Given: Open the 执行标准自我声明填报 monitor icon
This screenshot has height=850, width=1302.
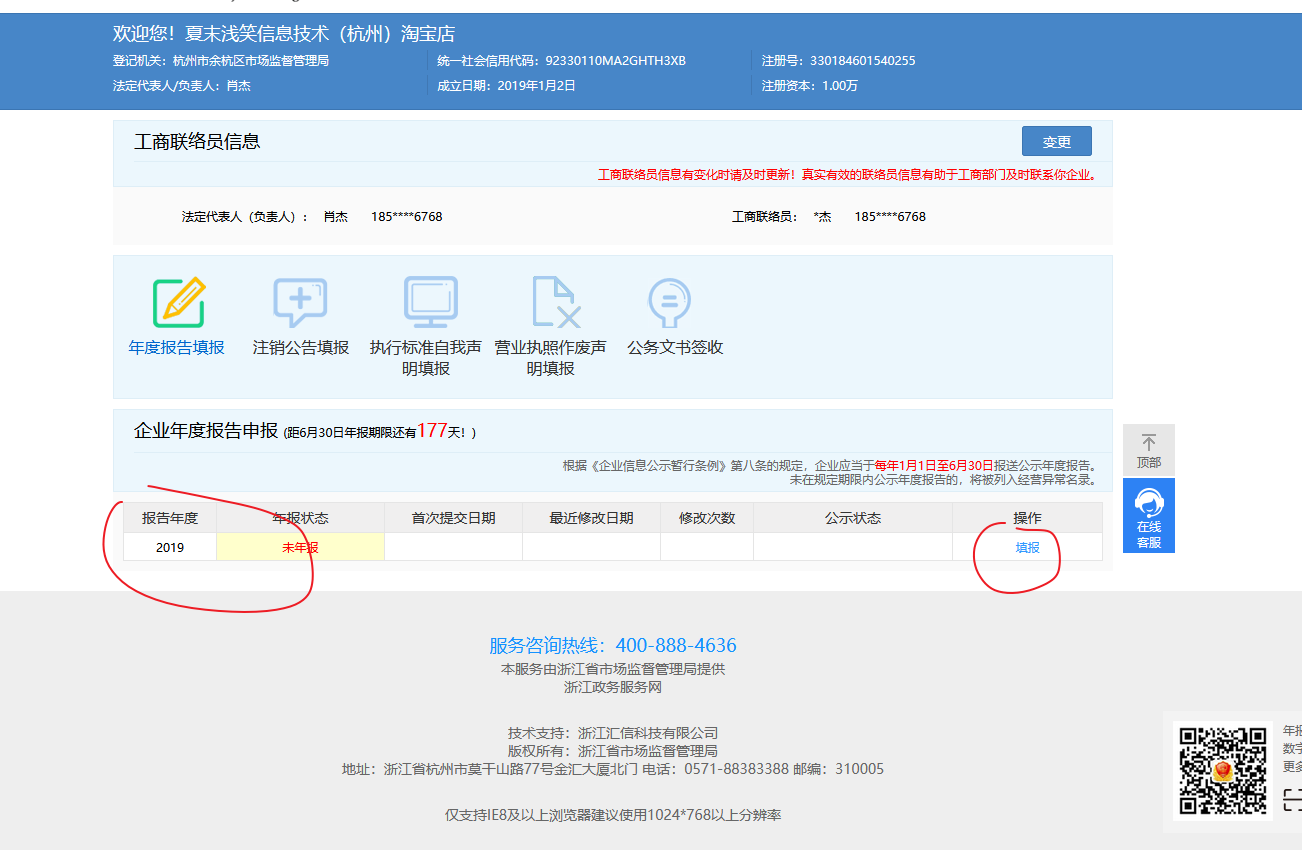Looking at the screenshot, I should (431, 303).
